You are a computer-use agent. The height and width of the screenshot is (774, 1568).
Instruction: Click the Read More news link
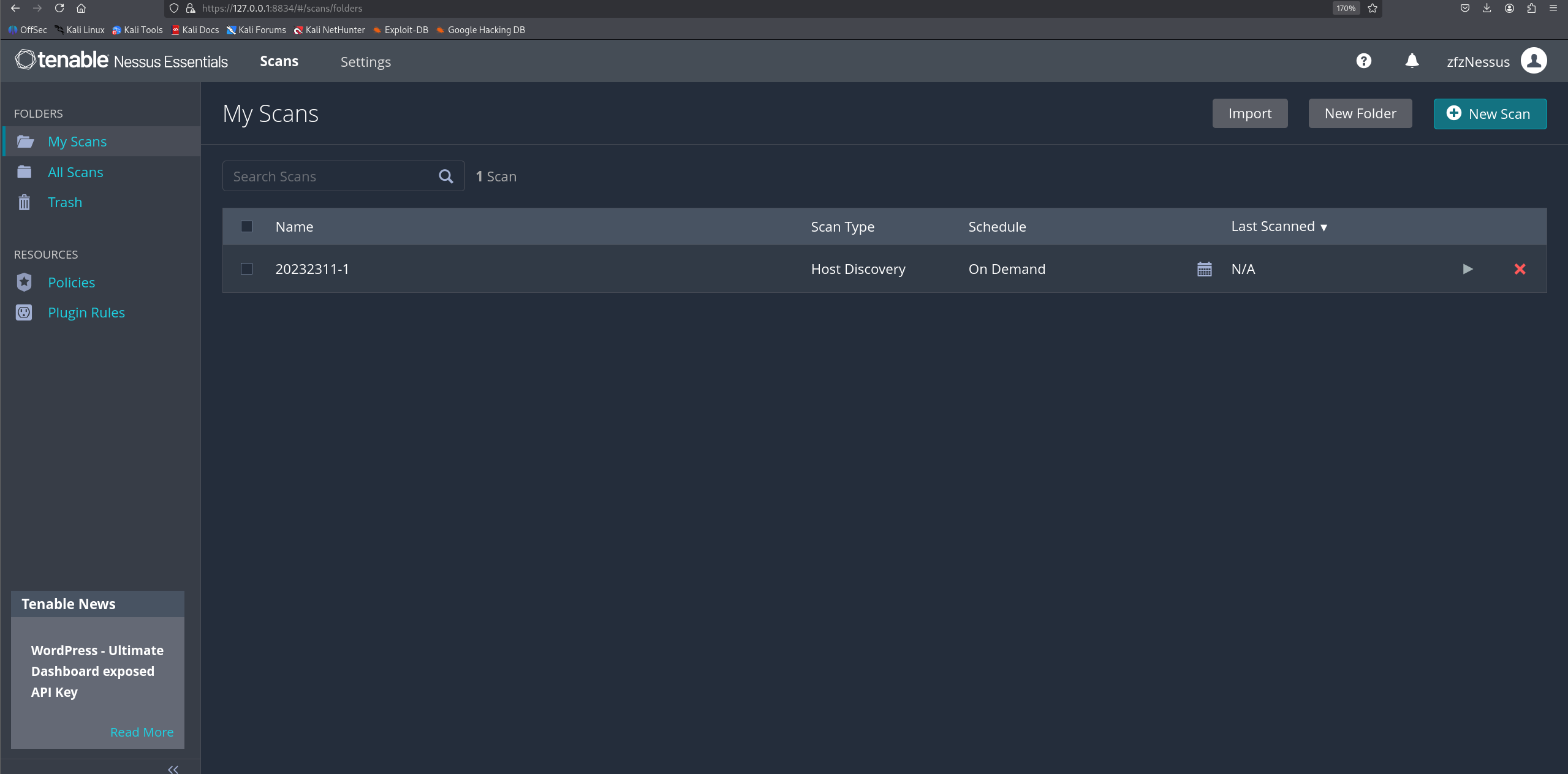coord(142,732)
